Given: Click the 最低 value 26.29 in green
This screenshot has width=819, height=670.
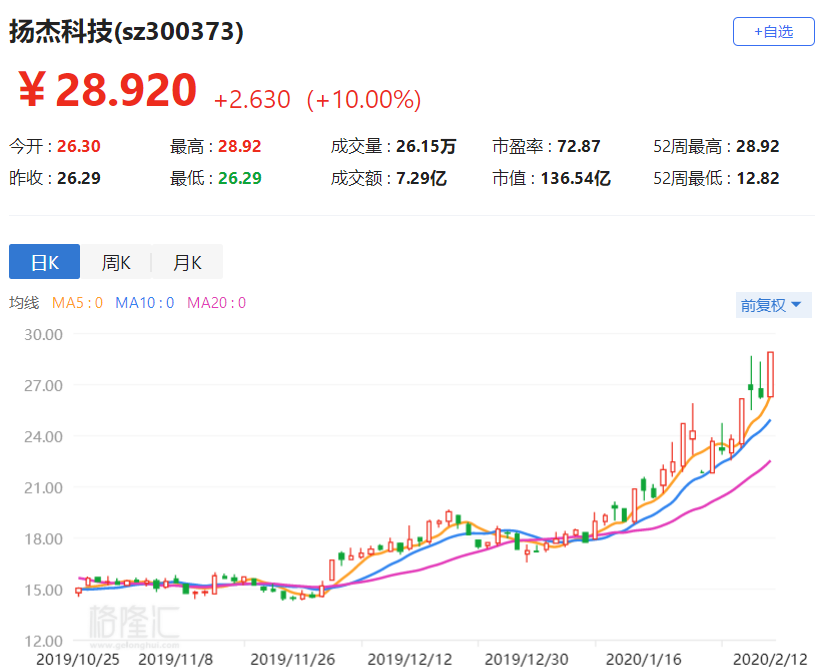Looking at the screenshot, I should point(239,178).
